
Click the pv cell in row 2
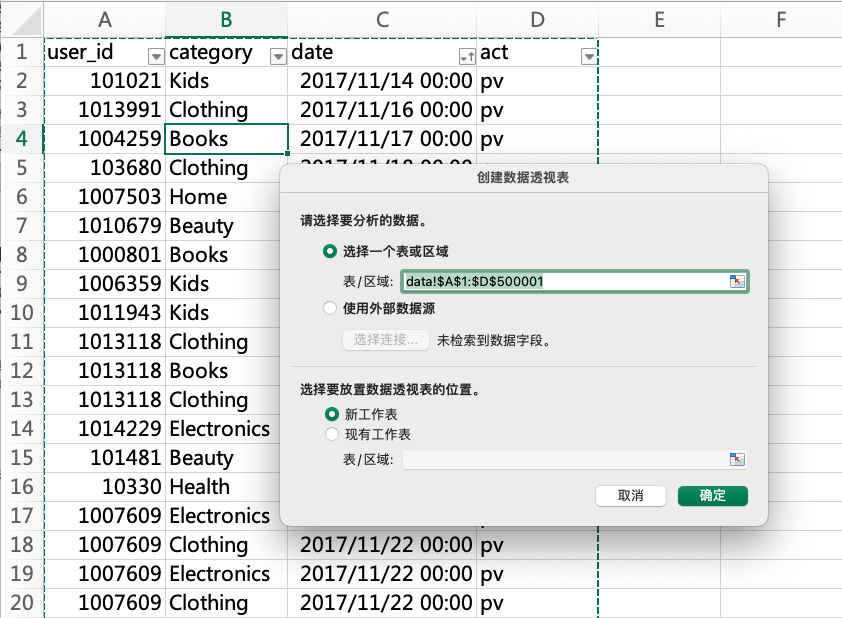coord(537,81)
